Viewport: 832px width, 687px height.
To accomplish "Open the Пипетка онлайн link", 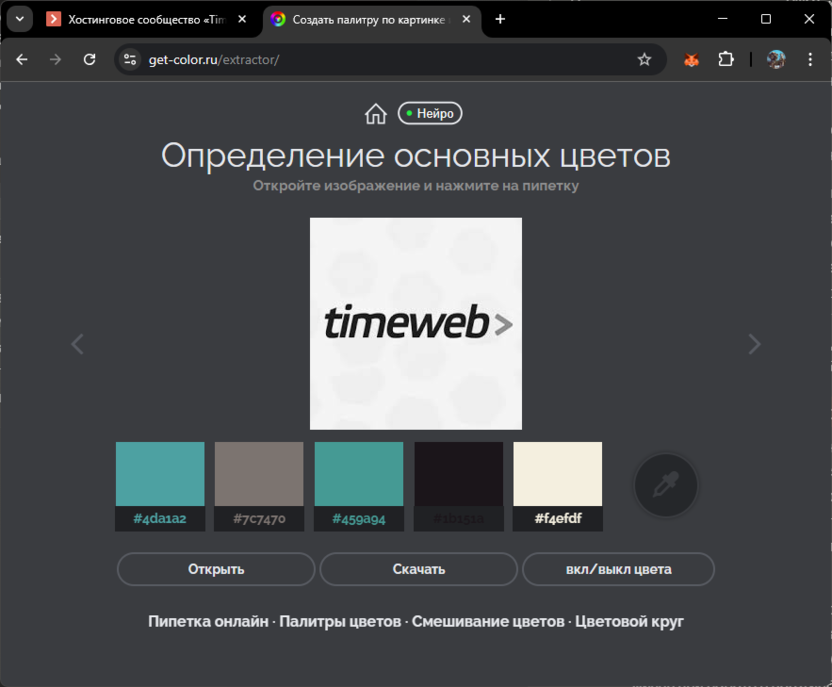I will [x=208, y=621].
